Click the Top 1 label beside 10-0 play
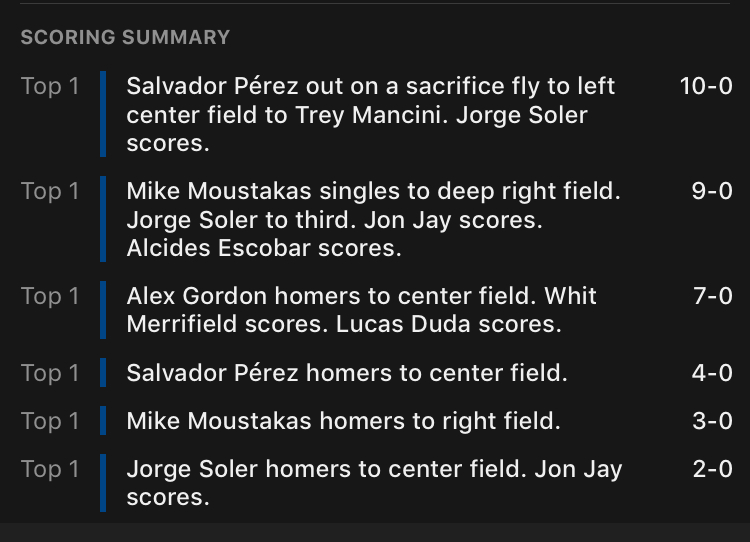 [x=50, y=87]
